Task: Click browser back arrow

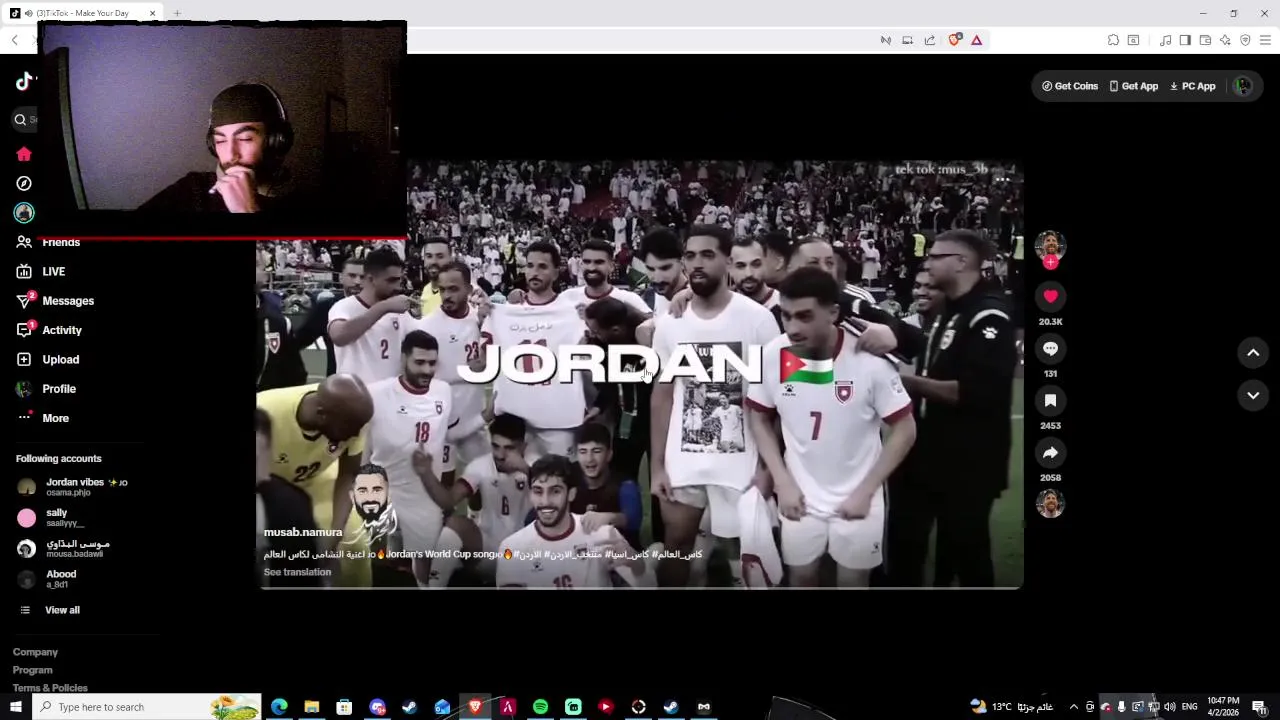Action: tap(14, 40)
